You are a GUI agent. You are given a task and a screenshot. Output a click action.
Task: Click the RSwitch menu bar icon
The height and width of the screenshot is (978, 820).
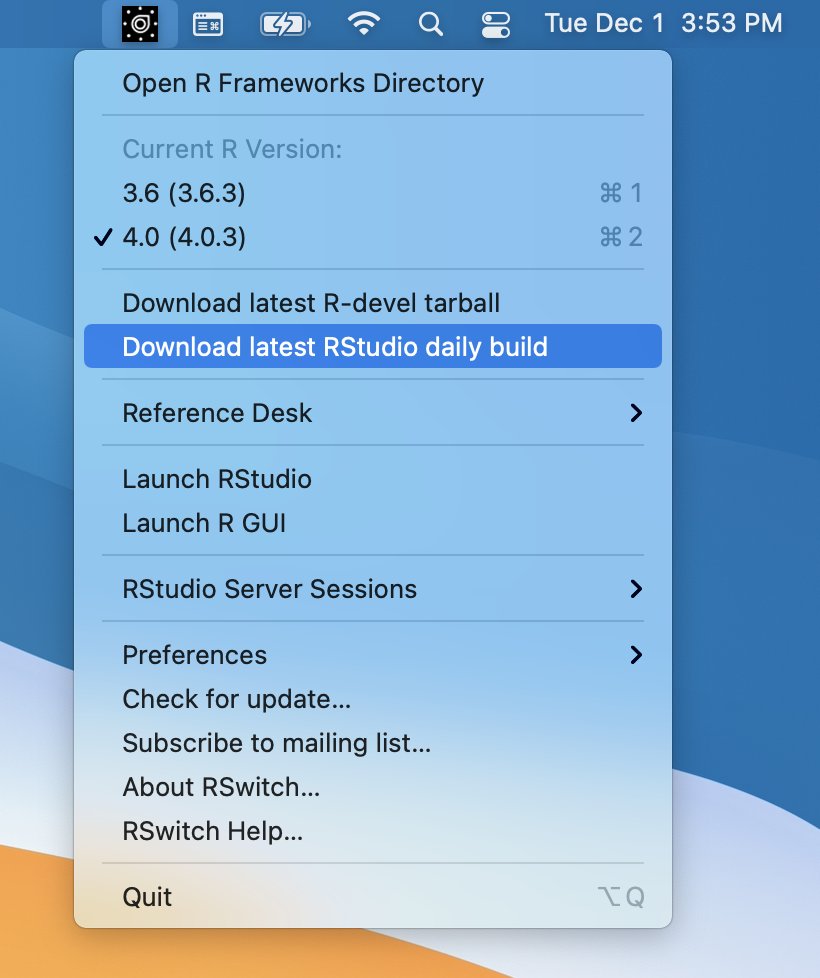(x=140, y=24)
